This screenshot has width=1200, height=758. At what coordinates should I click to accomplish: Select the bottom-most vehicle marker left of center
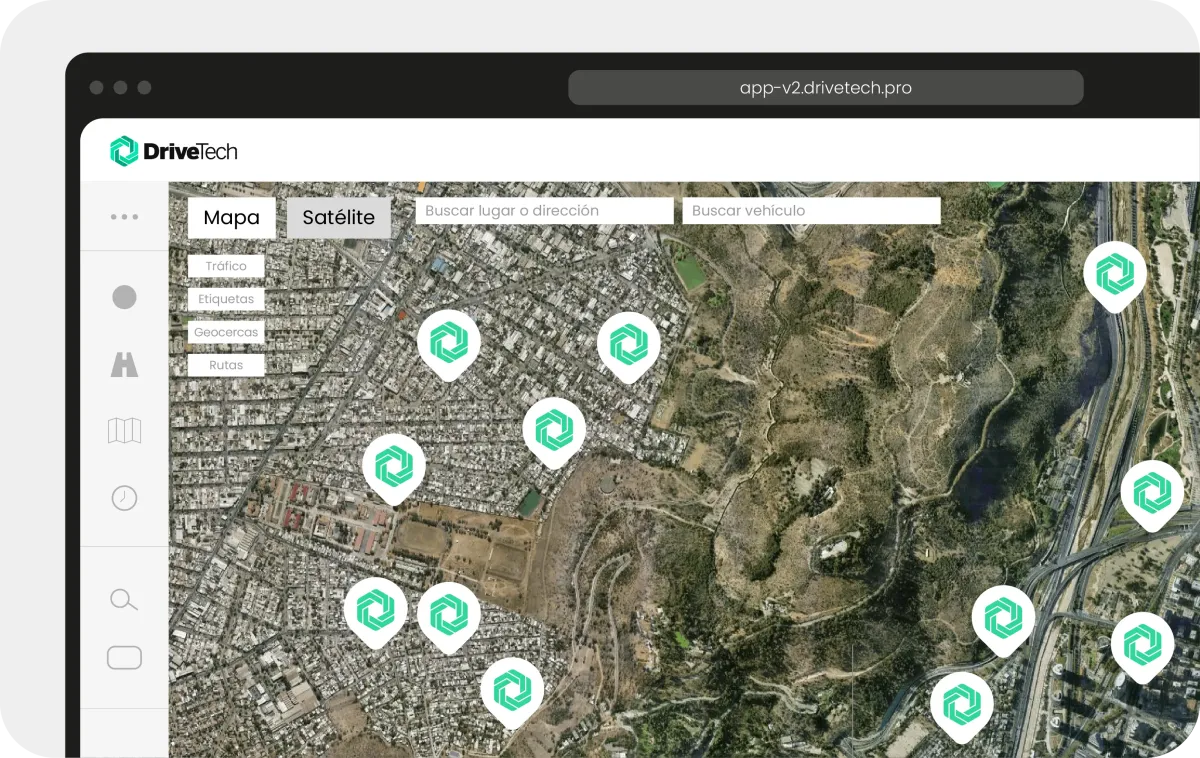512,690
